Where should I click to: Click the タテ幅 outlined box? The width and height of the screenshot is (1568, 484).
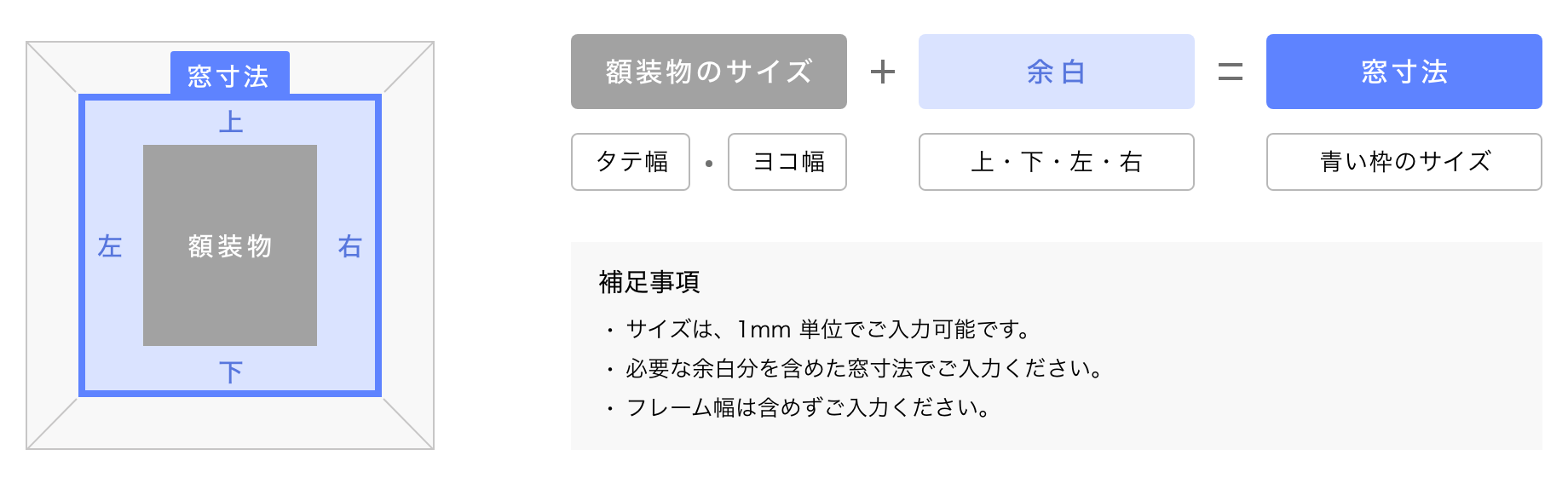point(631,162)
